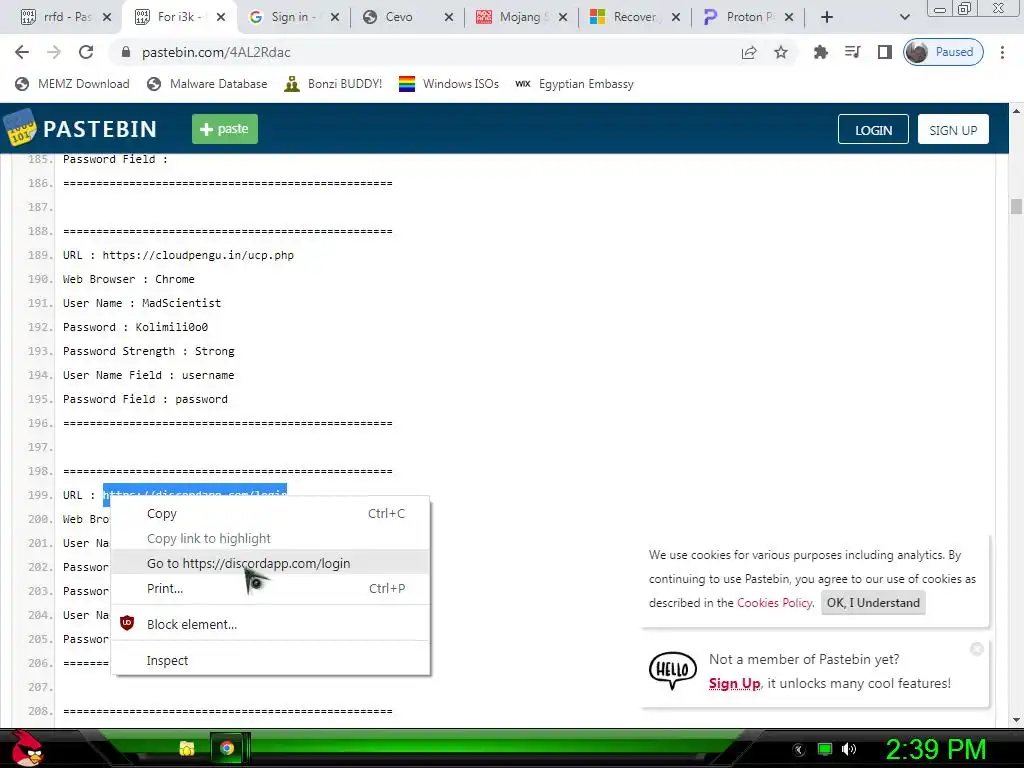
Task: Go back with the browser back arrow
Action: (22, 52)
